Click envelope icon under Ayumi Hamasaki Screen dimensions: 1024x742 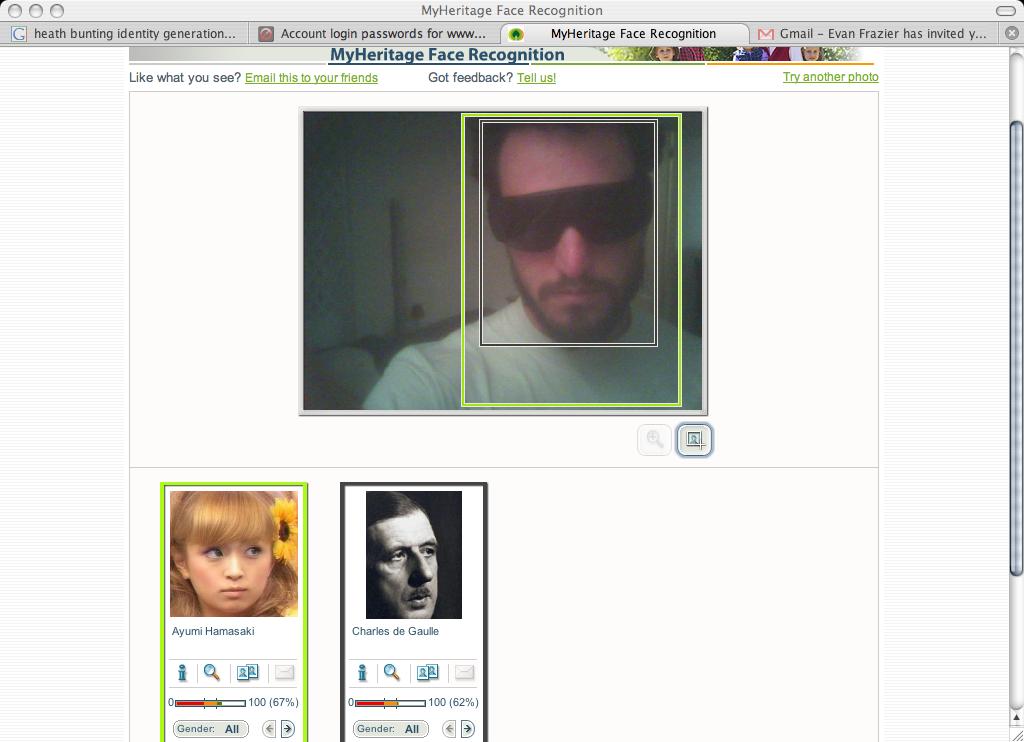coord(284,672)
